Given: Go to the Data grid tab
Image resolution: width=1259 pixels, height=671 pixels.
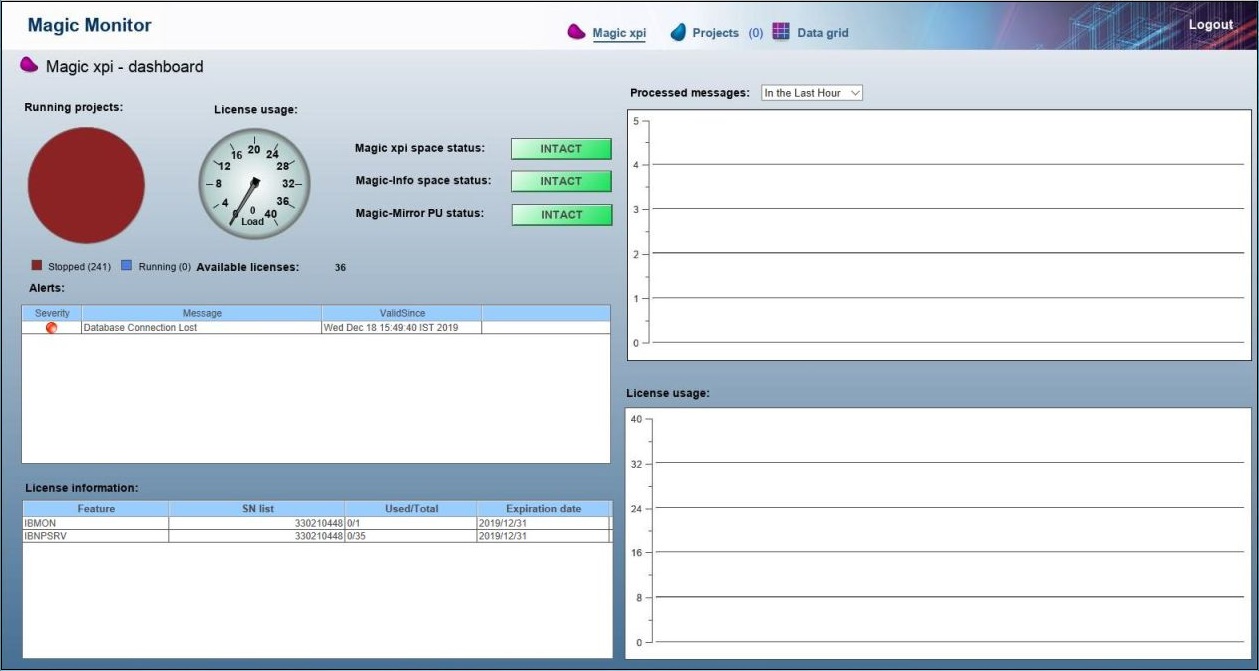Looking at the screenshot, I should (x=823, y=33).
